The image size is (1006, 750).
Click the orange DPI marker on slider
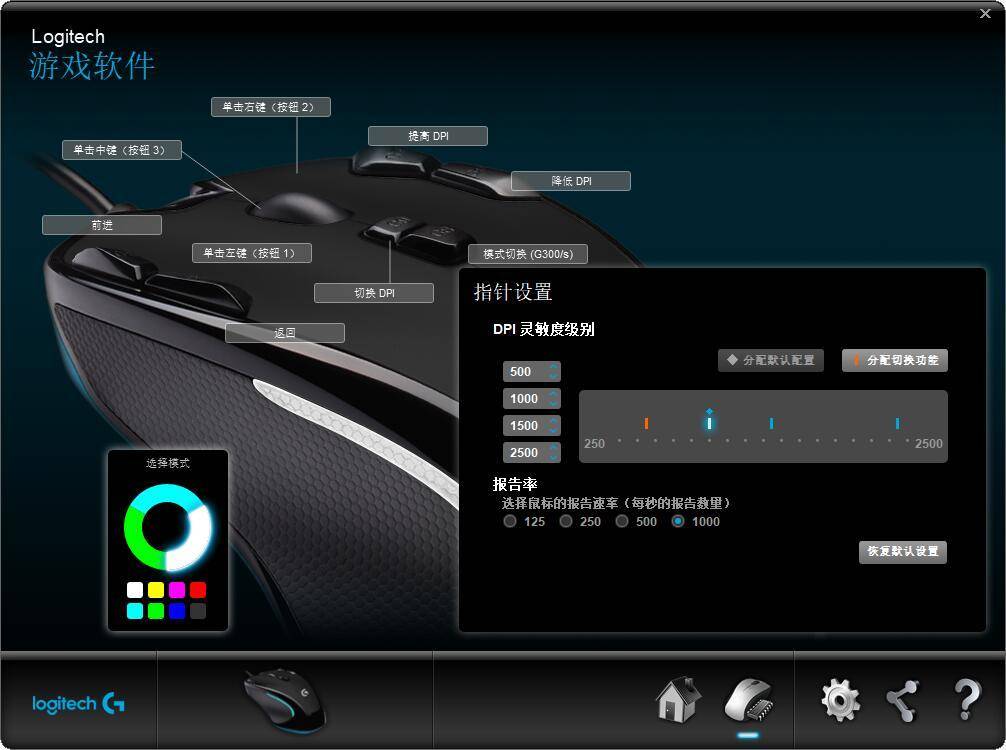(646, 423)
